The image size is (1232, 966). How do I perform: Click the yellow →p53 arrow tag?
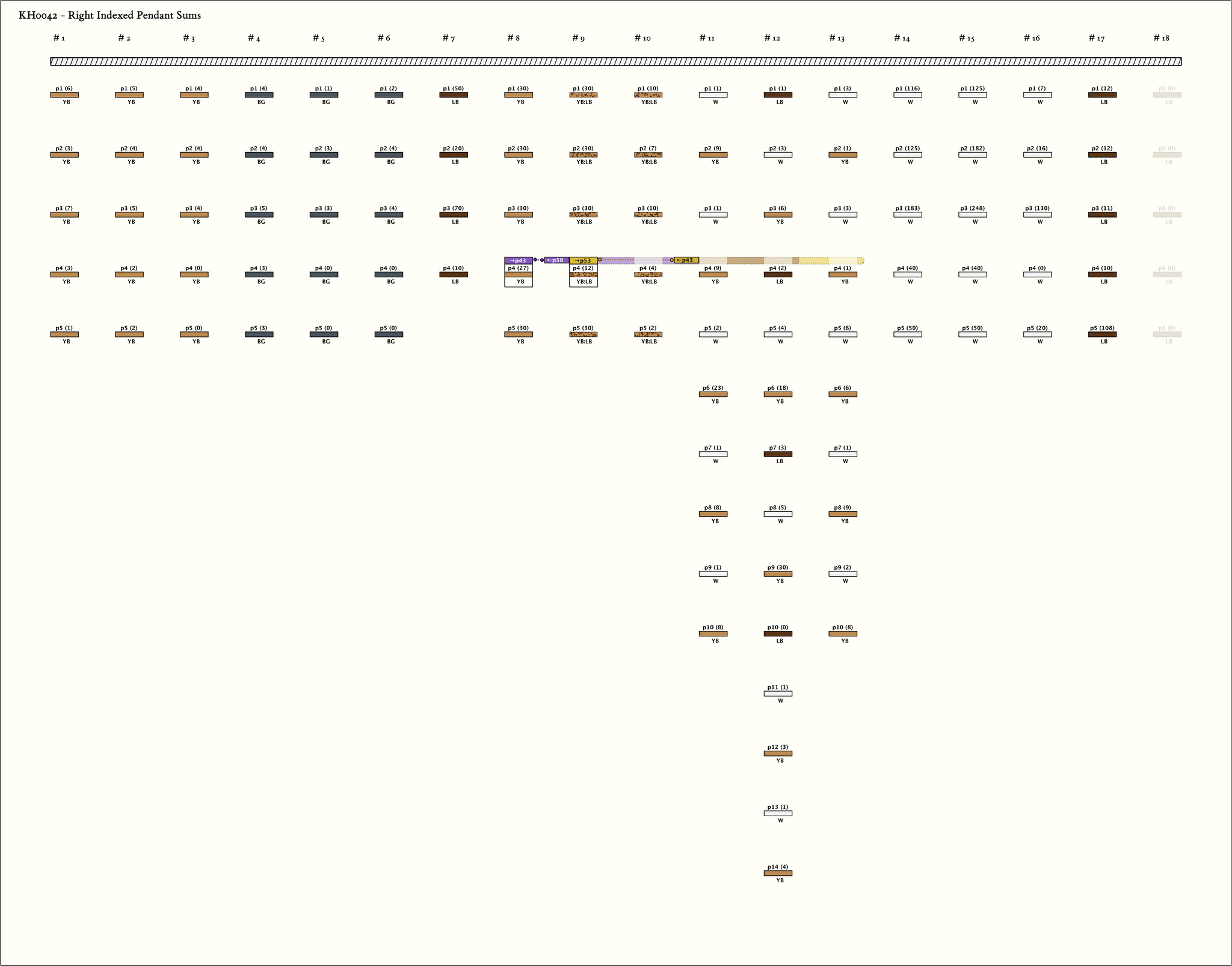[583, 260]
